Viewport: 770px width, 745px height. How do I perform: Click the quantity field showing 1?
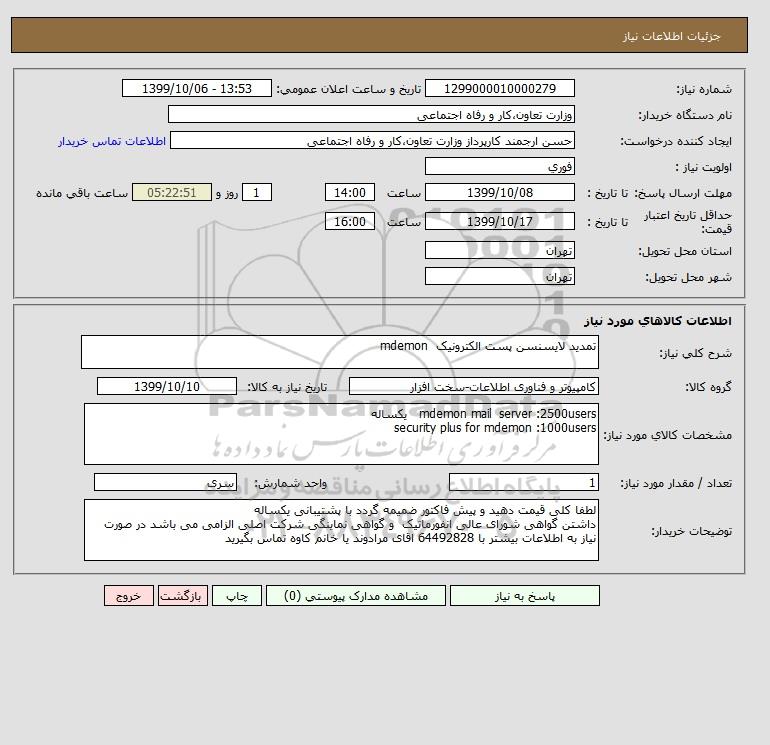point(523,482)
